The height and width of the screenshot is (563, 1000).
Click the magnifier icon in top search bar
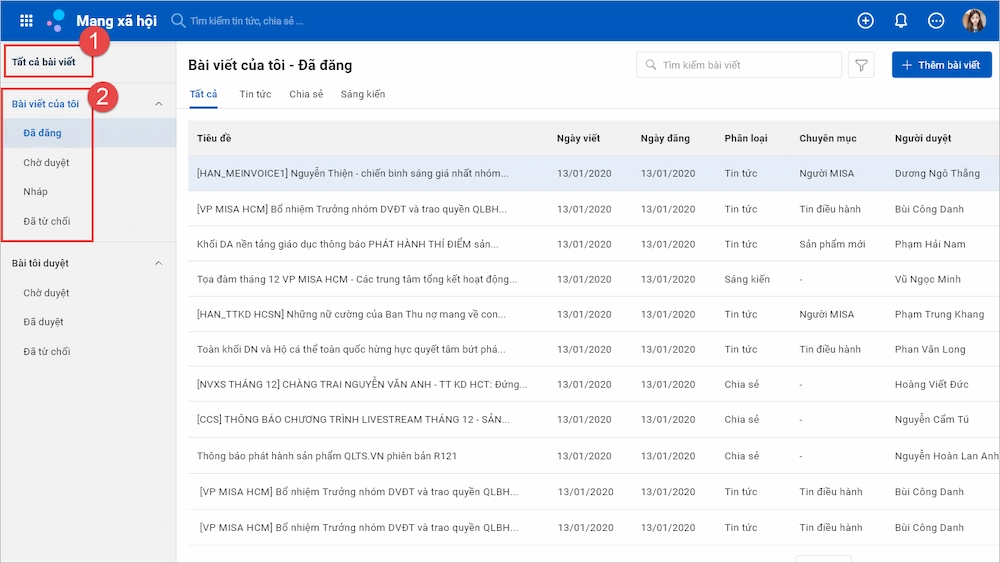pos(178,20)
